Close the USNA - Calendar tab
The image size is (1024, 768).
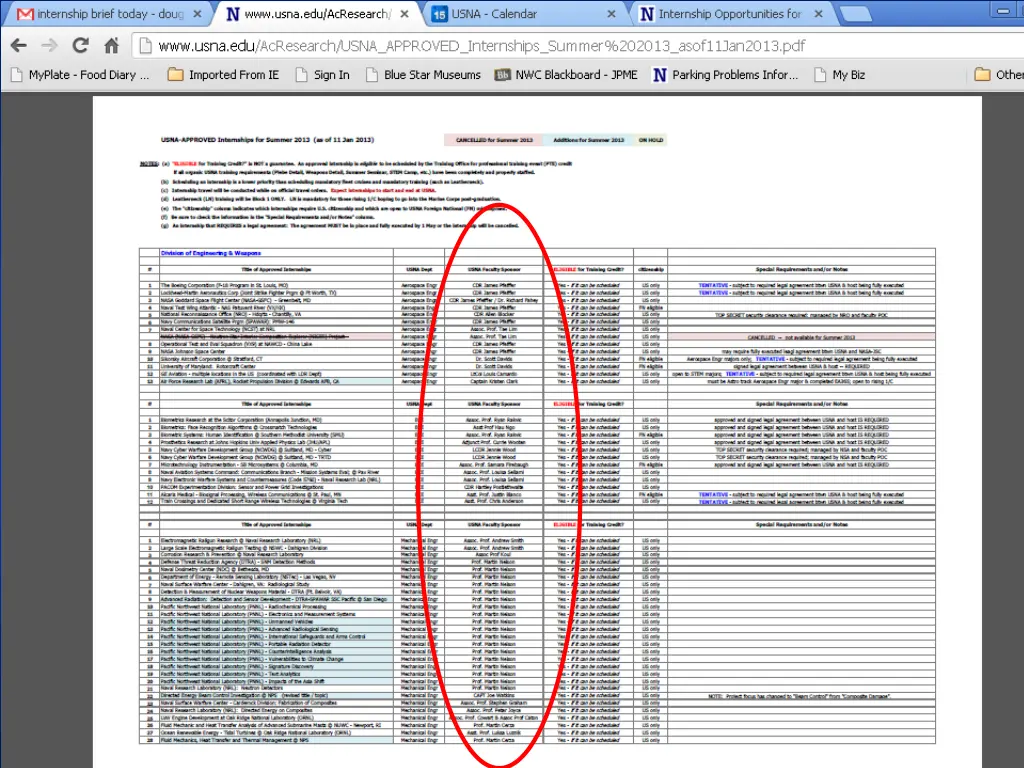(x=612, y=14)
